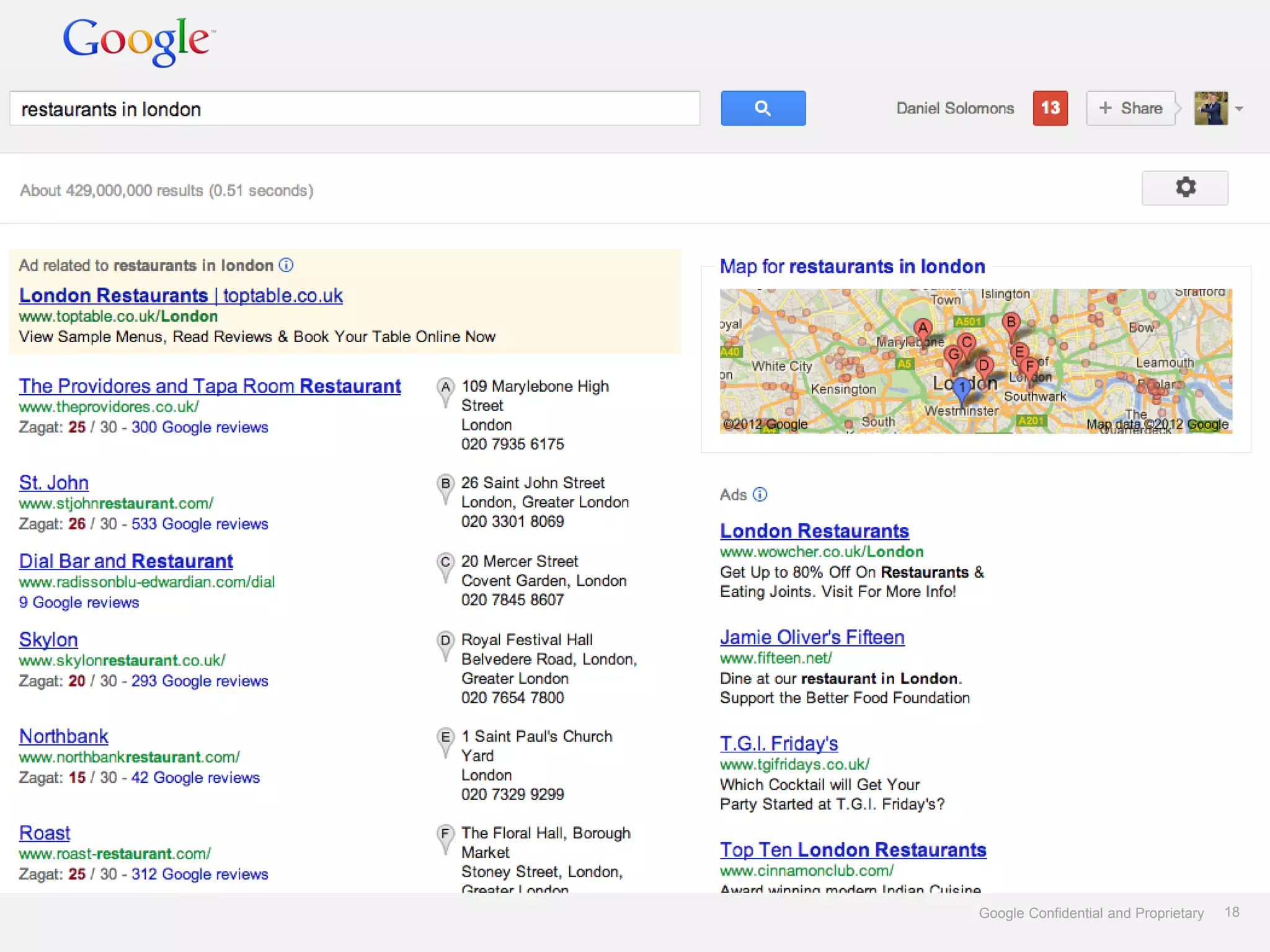1270x952 pixels.
Task: Click www.roast-restaurant.com/ URL text
Action: [115, 854]
